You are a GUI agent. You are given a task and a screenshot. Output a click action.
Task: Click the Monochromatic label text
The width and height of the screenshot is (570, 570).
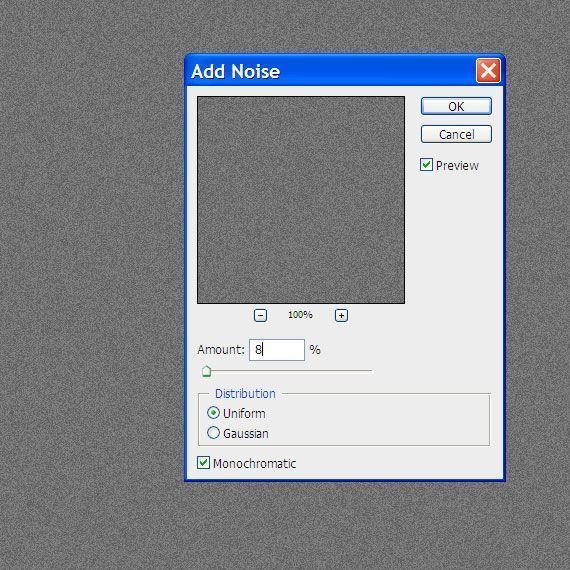[x=254, y=463]
